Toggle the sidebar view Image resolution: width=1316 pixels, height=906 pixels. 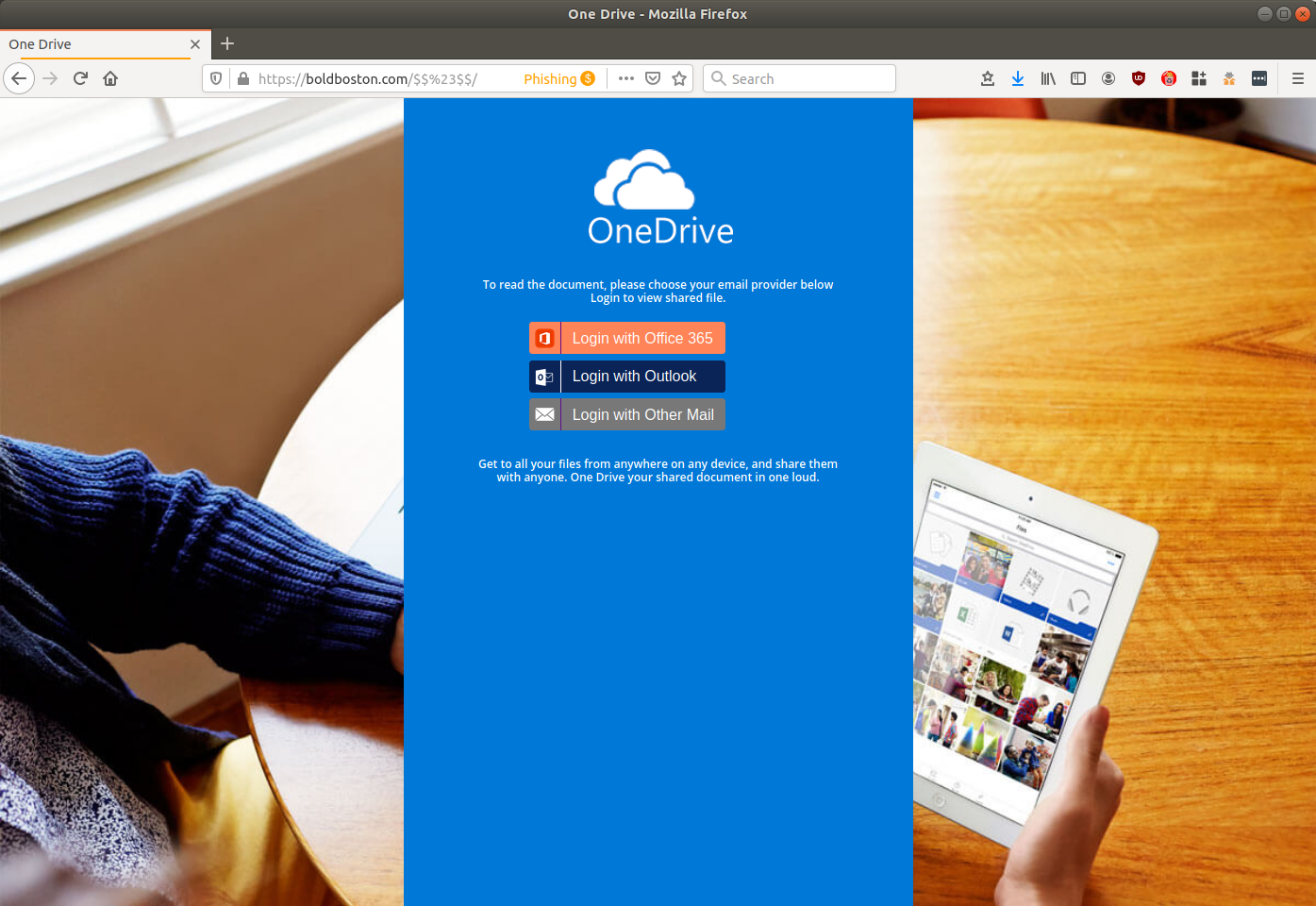[x=1078, y=78]
